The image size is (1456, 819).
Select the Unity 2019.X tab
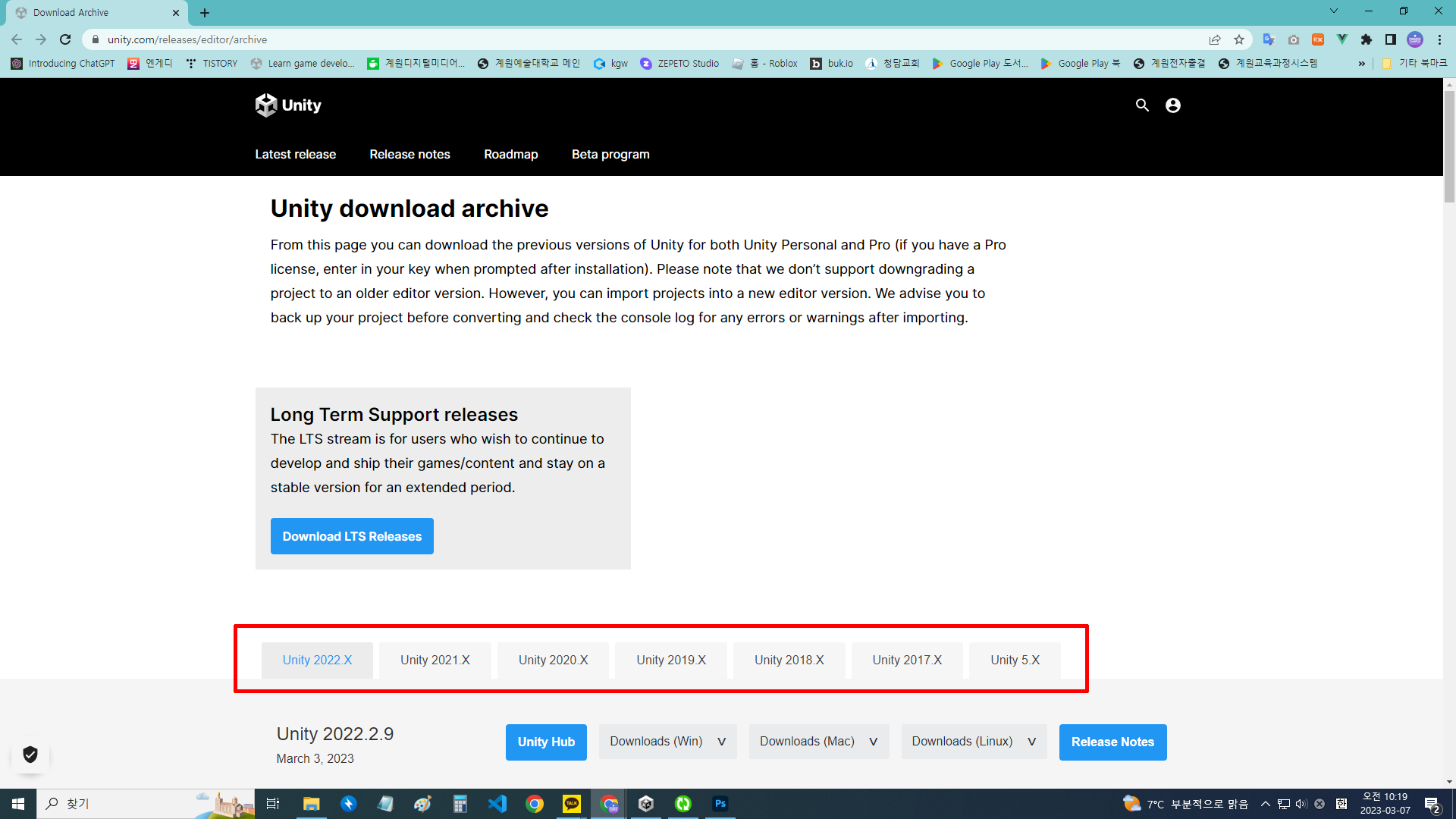point(671,660)
